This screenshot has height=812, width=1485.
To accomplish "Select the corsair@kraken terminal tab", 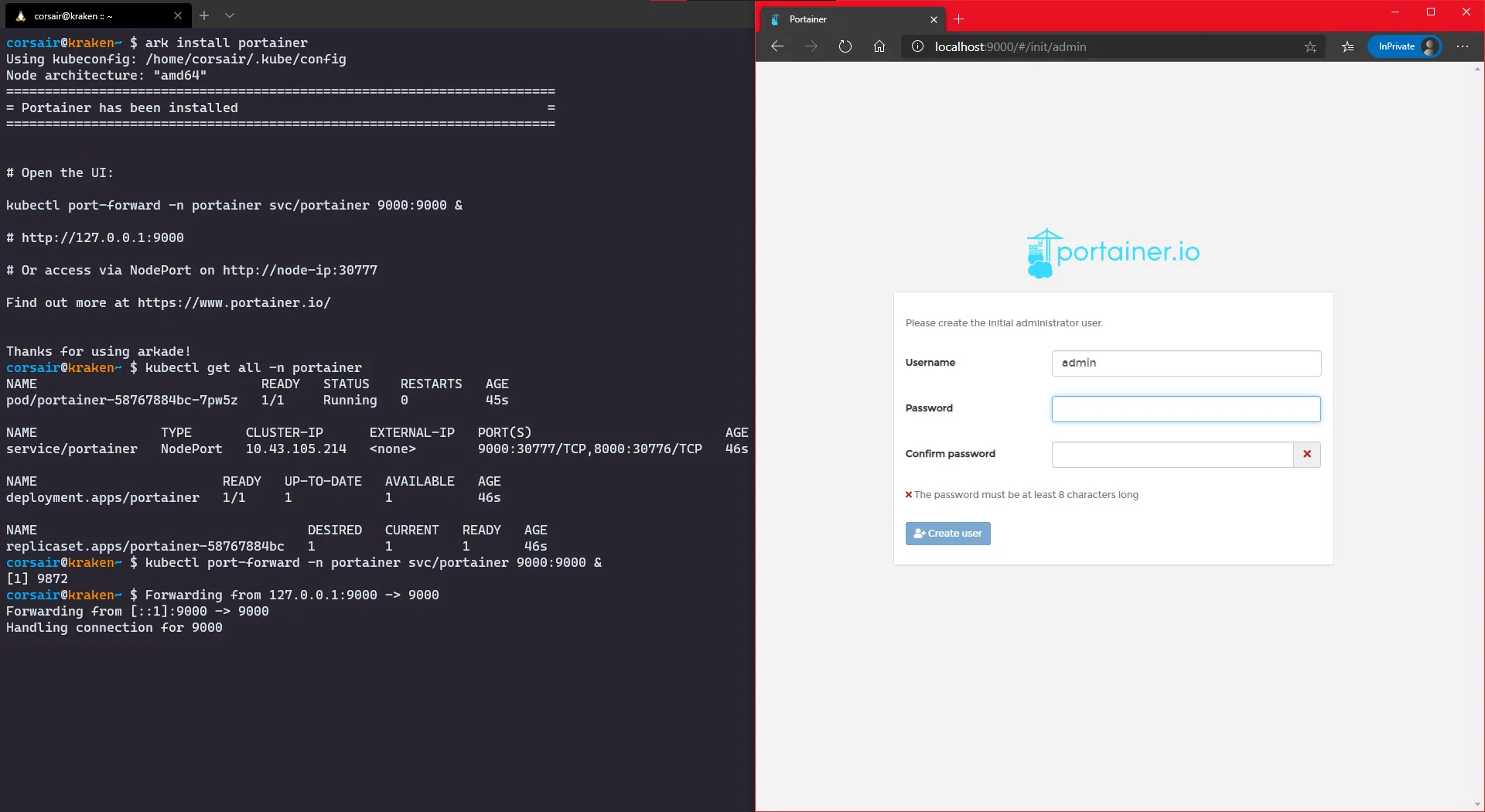I will click(x=85, y=15).
